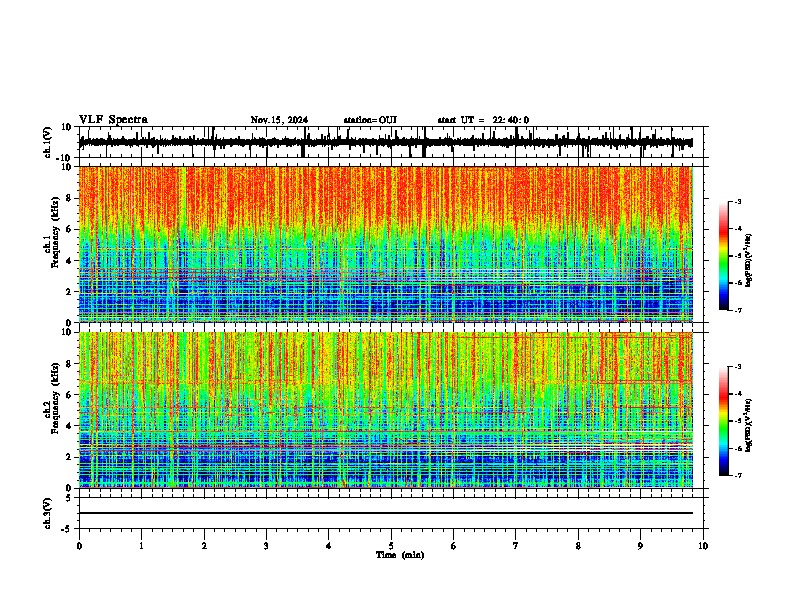Click the ch.2 color scale log(PSD) unit label
Screen dimensions: 792x612
749,425
